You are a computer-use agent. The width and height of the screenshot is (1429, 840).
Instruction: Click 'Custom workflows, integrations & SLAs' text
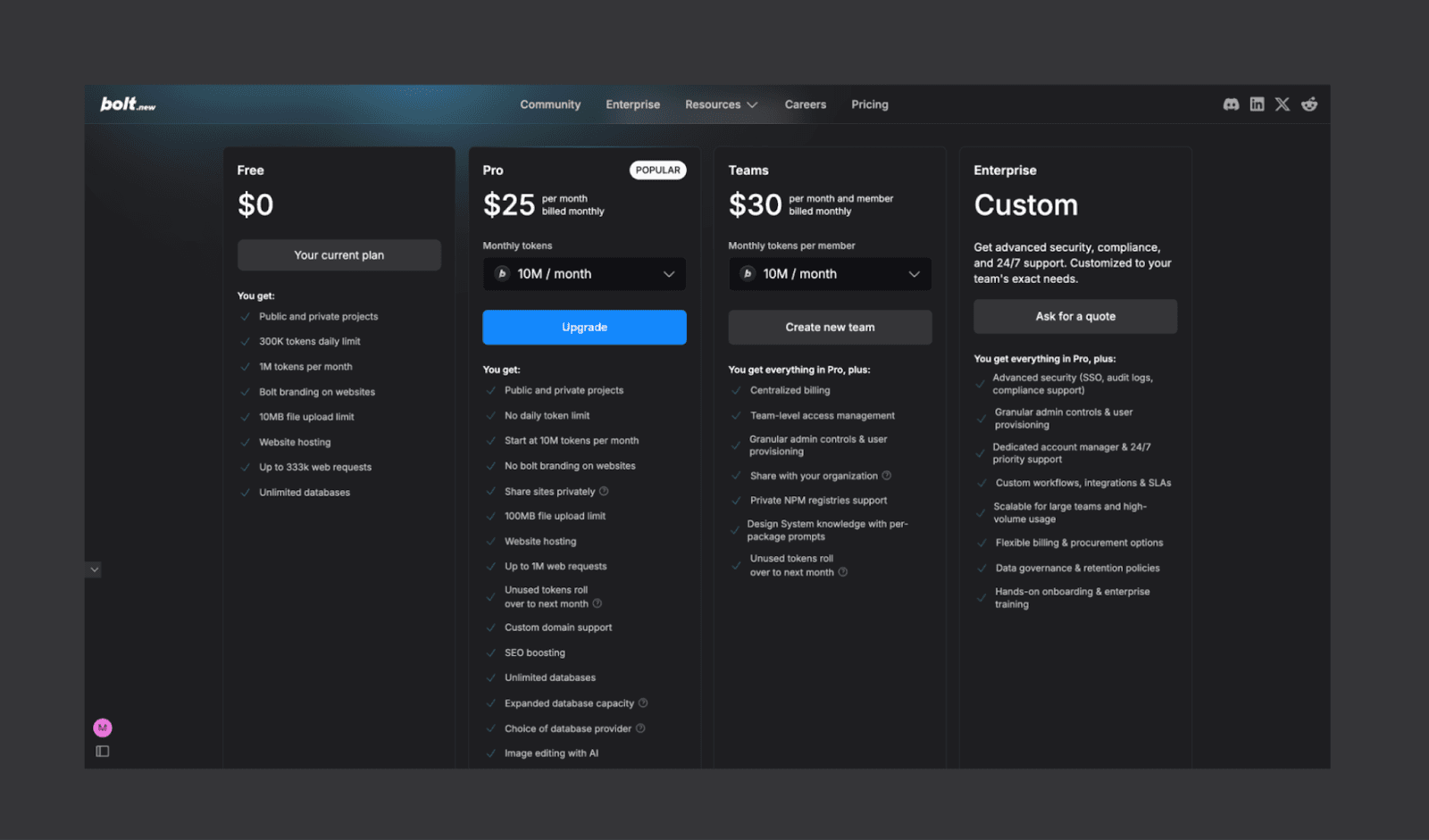[1083, 483]
